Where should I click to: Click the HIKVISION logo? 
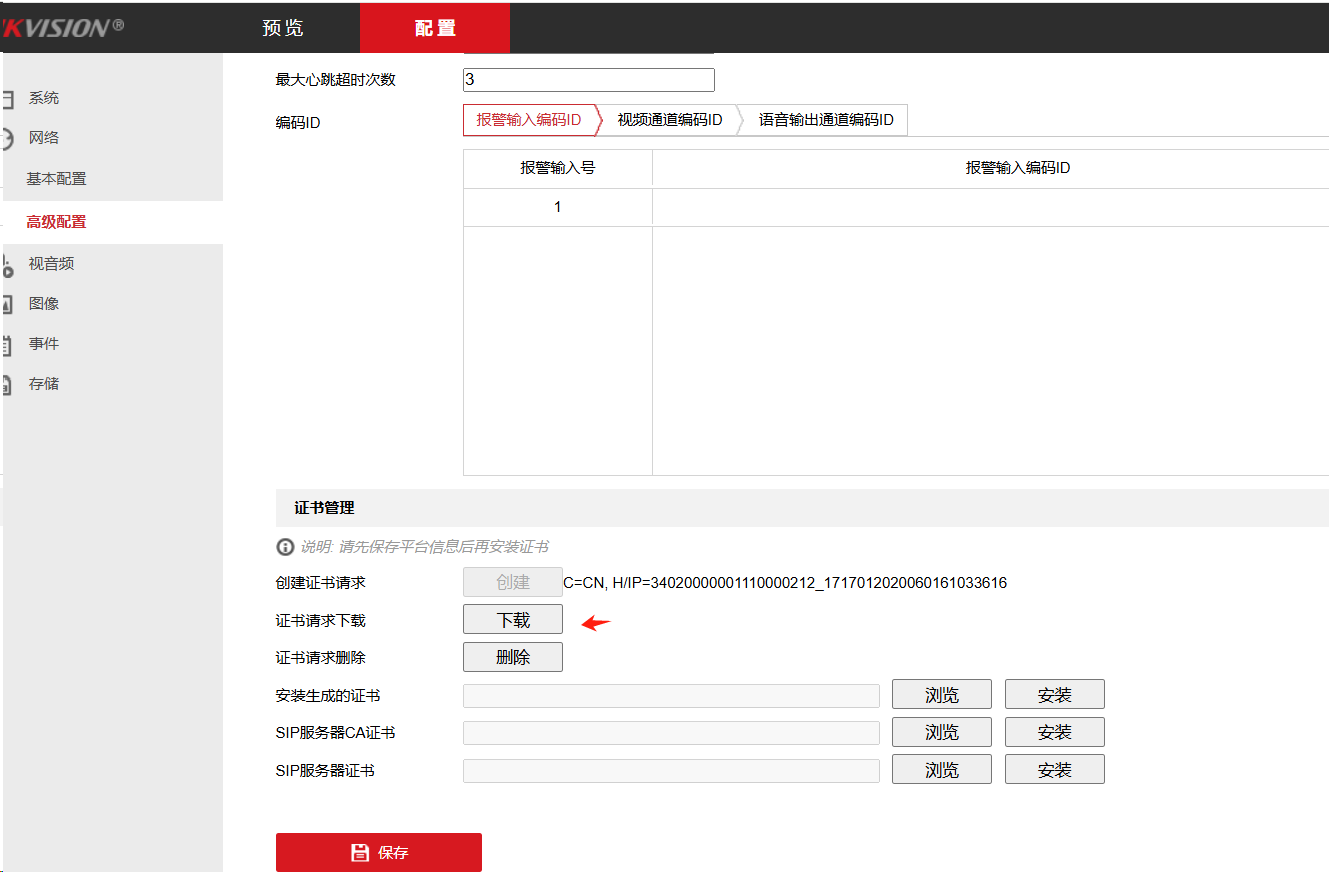click(60, 27)
